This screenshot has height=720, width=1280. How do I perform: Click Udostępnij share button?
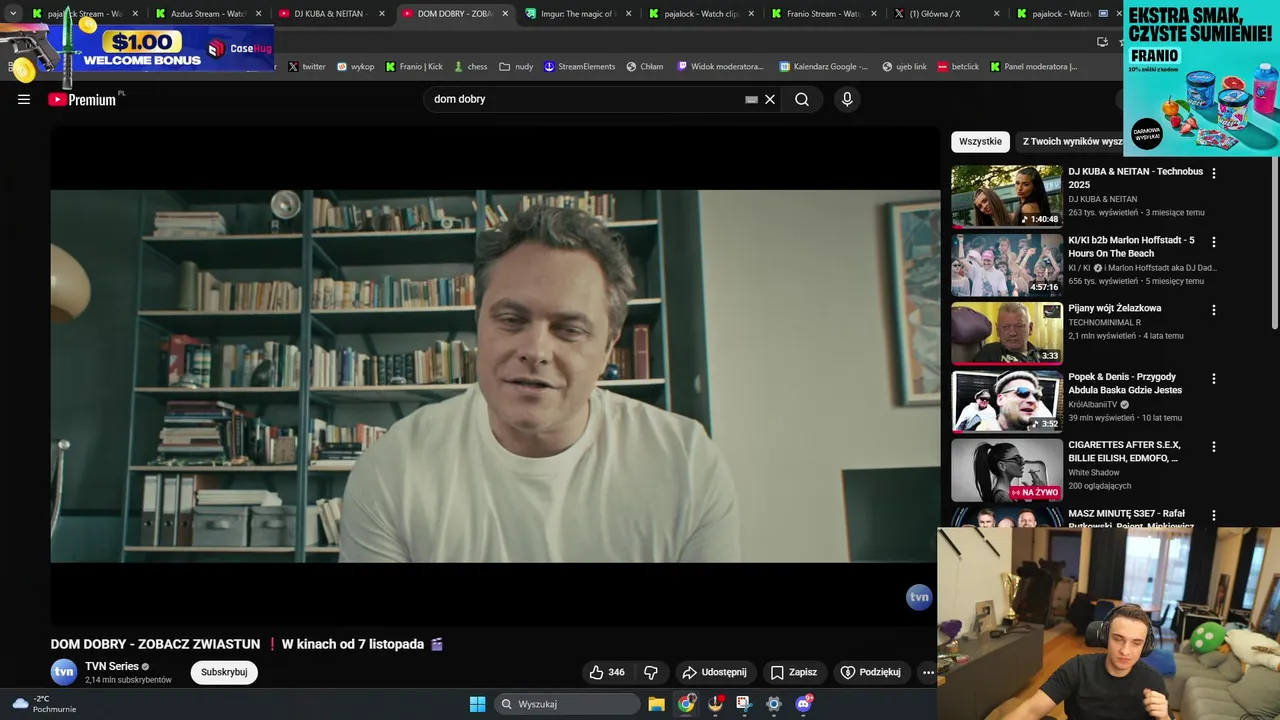[x=714, y=672]
